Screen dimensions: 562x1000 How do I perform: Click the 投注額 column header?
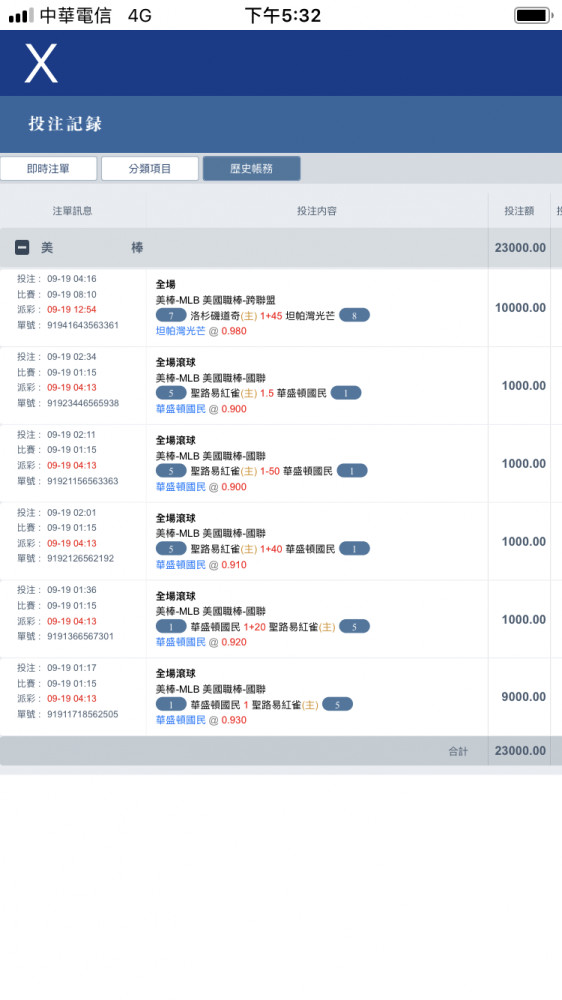point(519,211)
